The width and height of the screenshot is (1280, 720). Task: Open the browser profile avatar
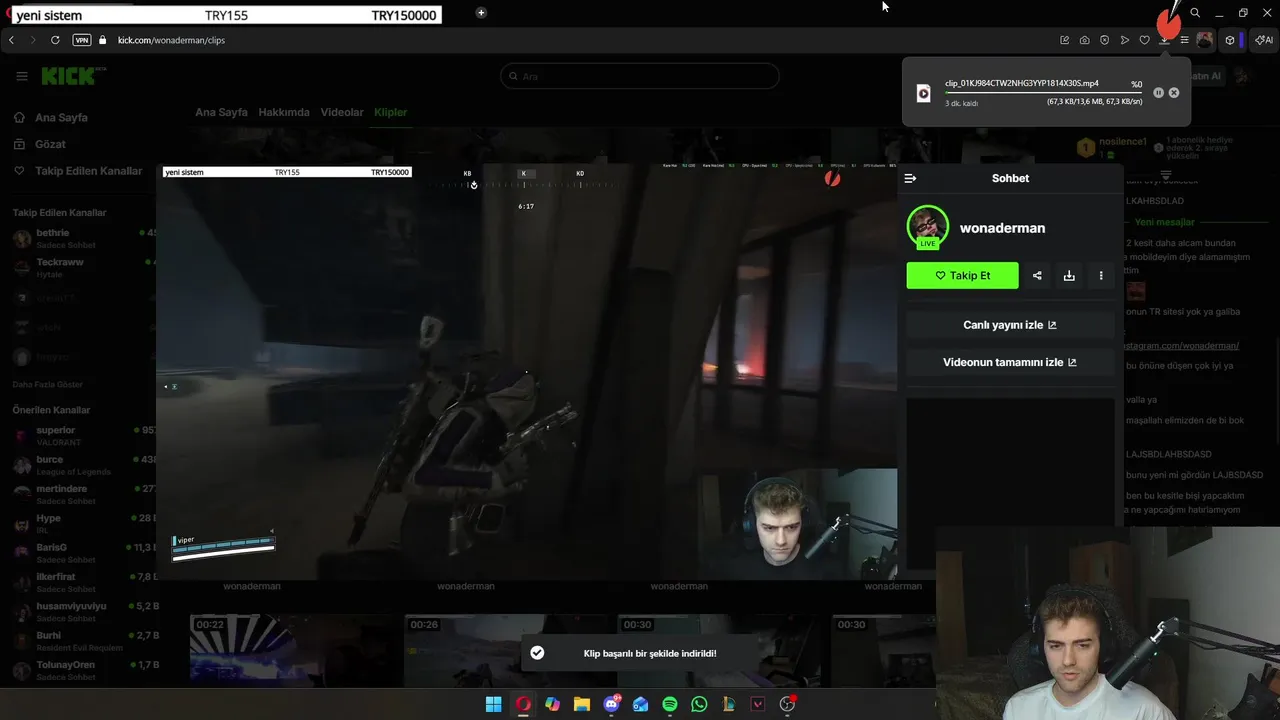tap(1205, 40)
